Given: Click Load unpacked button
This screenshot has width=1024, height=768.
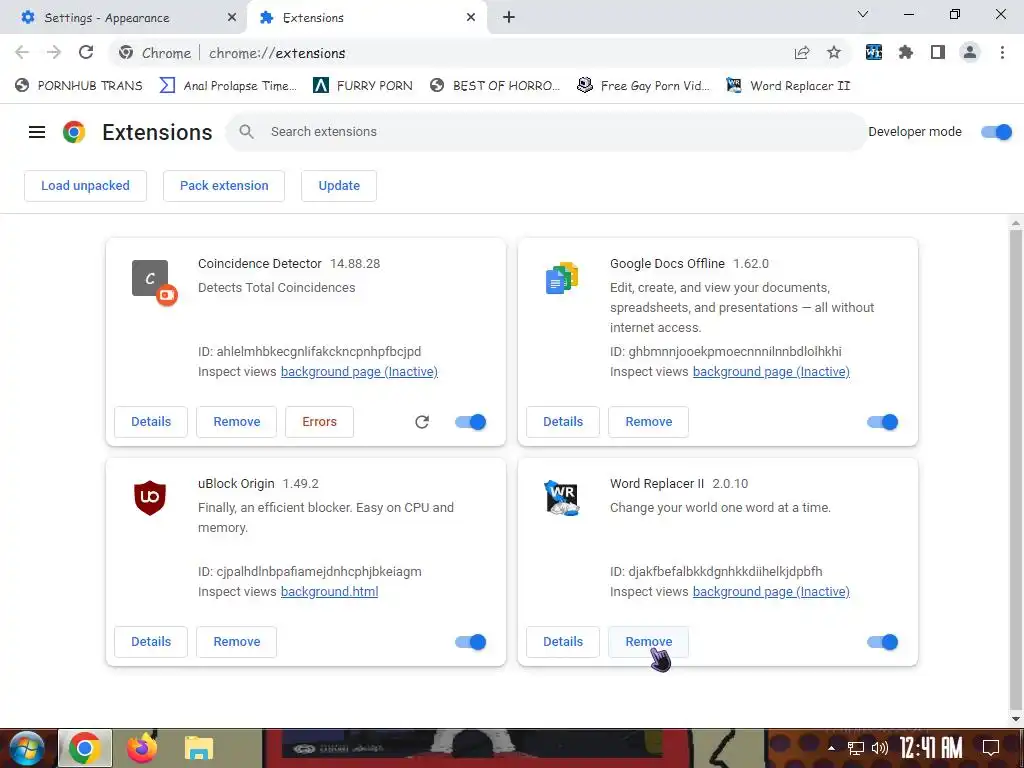Looking at the screenshot, I should (86, 186).
